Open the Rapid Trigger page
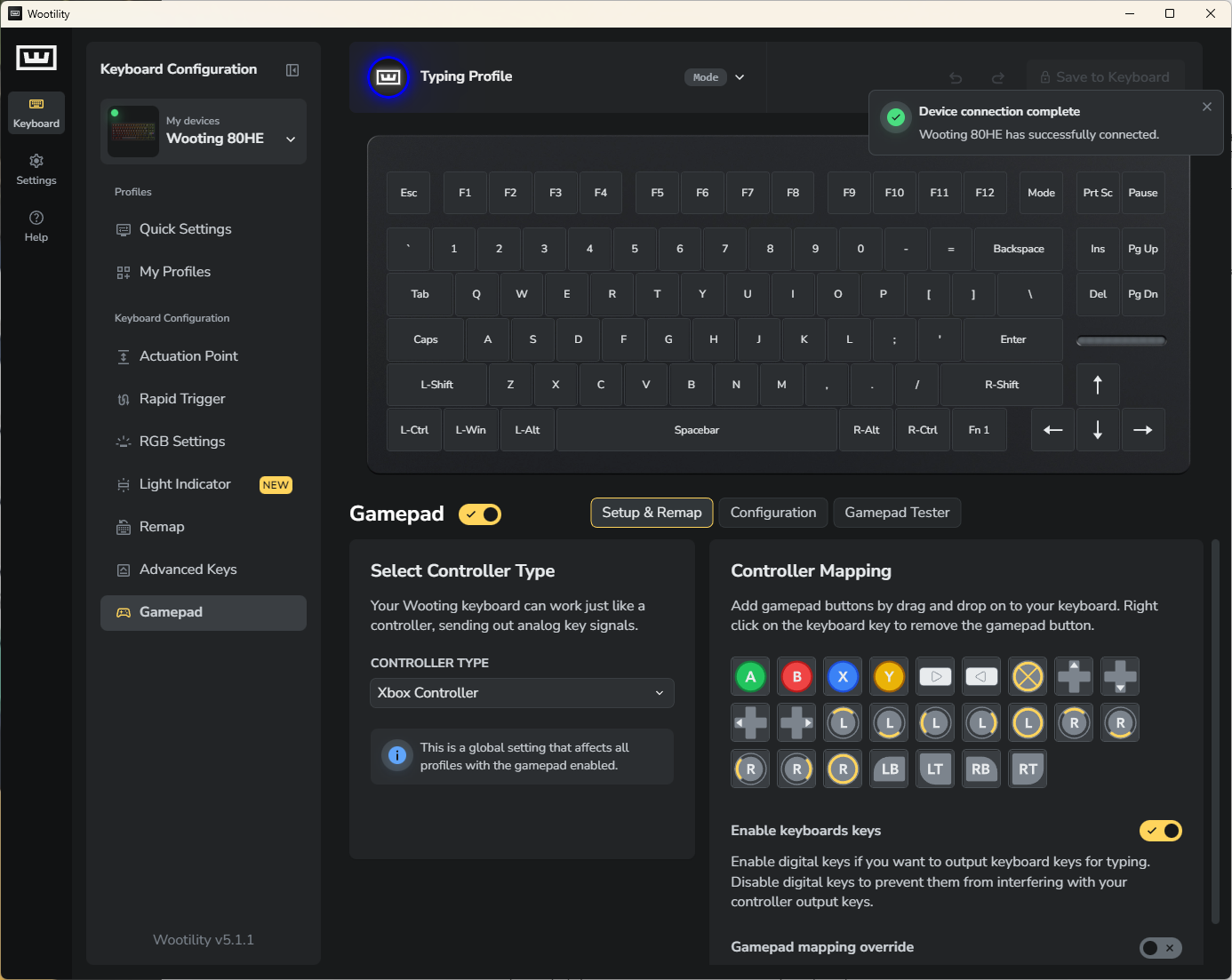 click(204, 399)
